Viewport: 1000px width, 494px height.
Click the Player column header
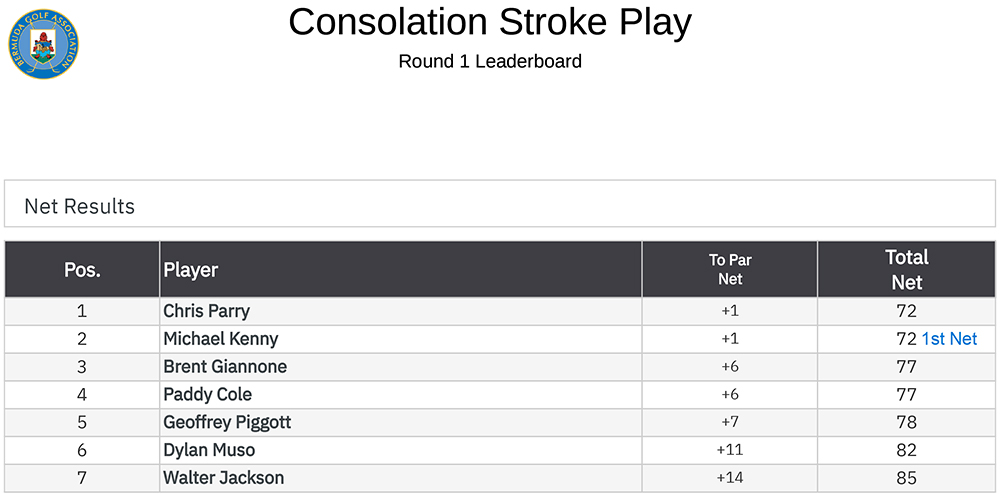[x=191, y=269]
